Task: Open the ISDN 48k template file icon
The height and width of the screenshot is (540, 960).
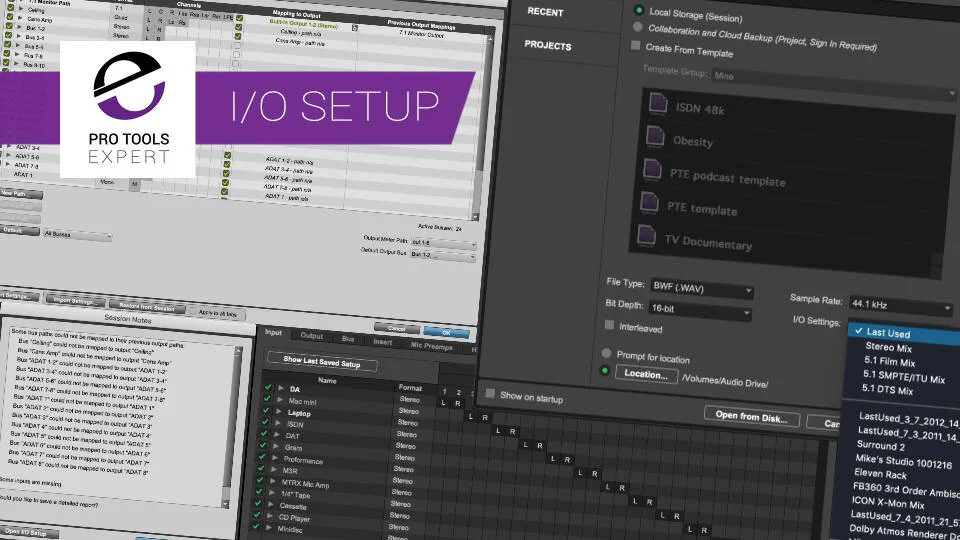Action: click(658, 103)
